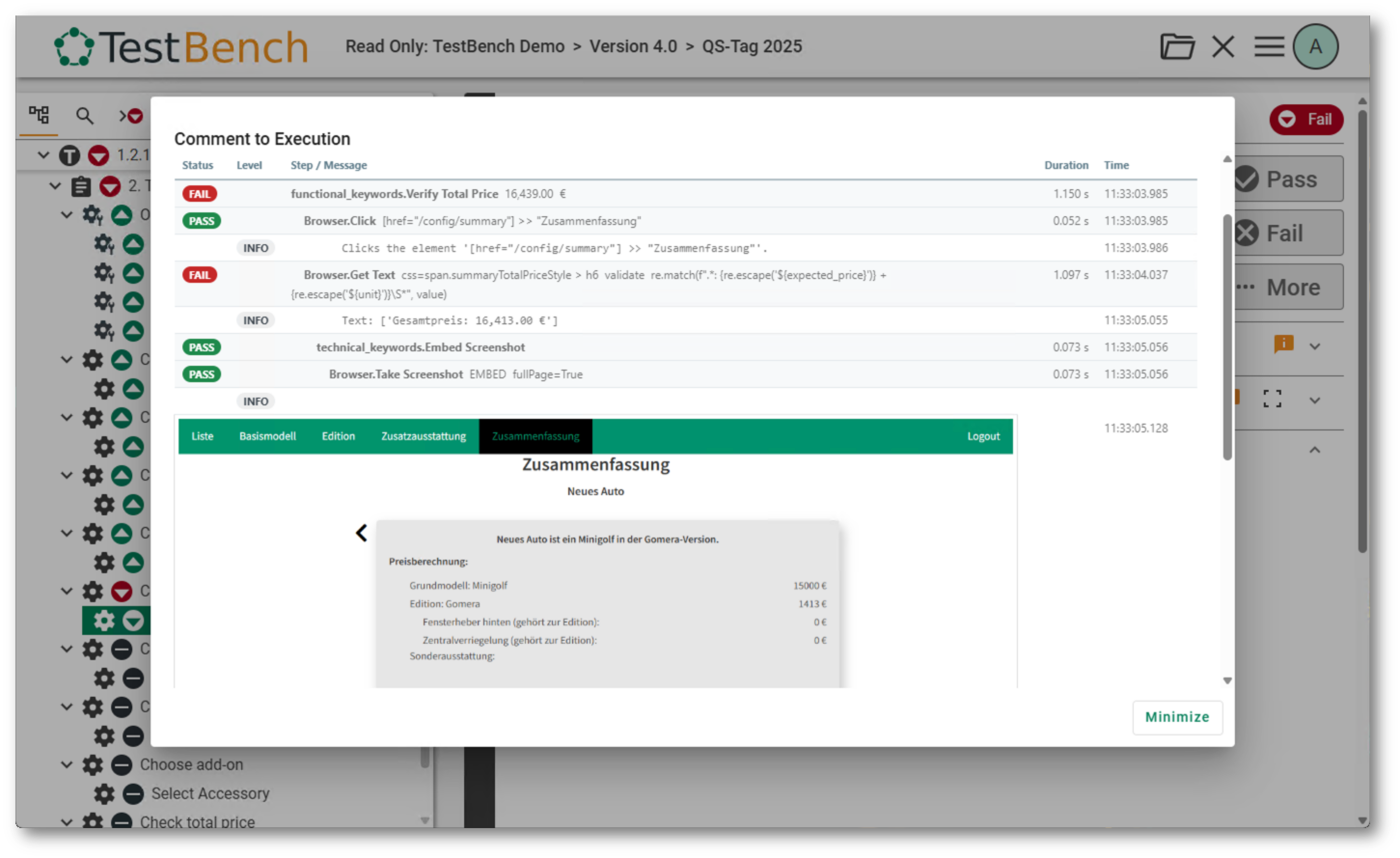Viewport: 1400px width, 858px height.
Task: Click the back arrow in embedded screenshot
Action: 361,533
